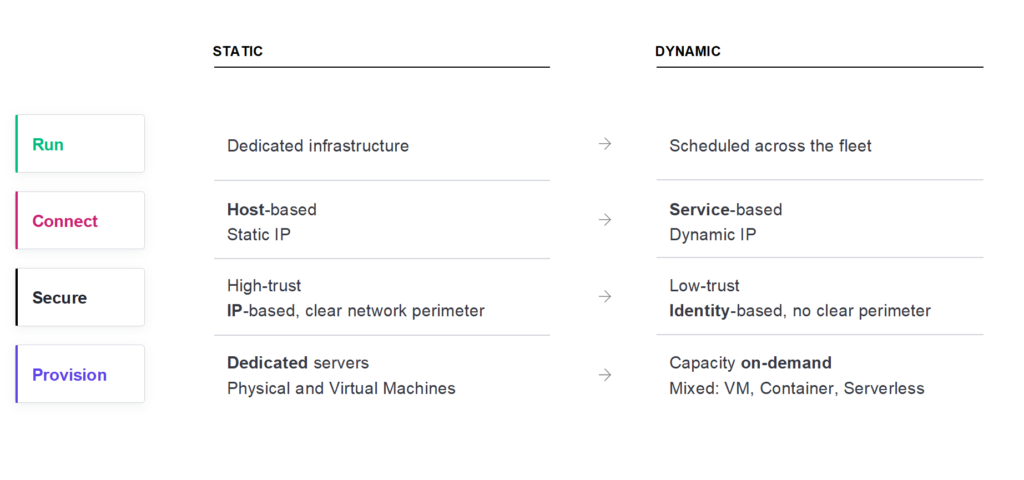The height and width of the screenshot is (480, 1024).
Task: Click the Dynamic IP text
Action: click(712, 234)
